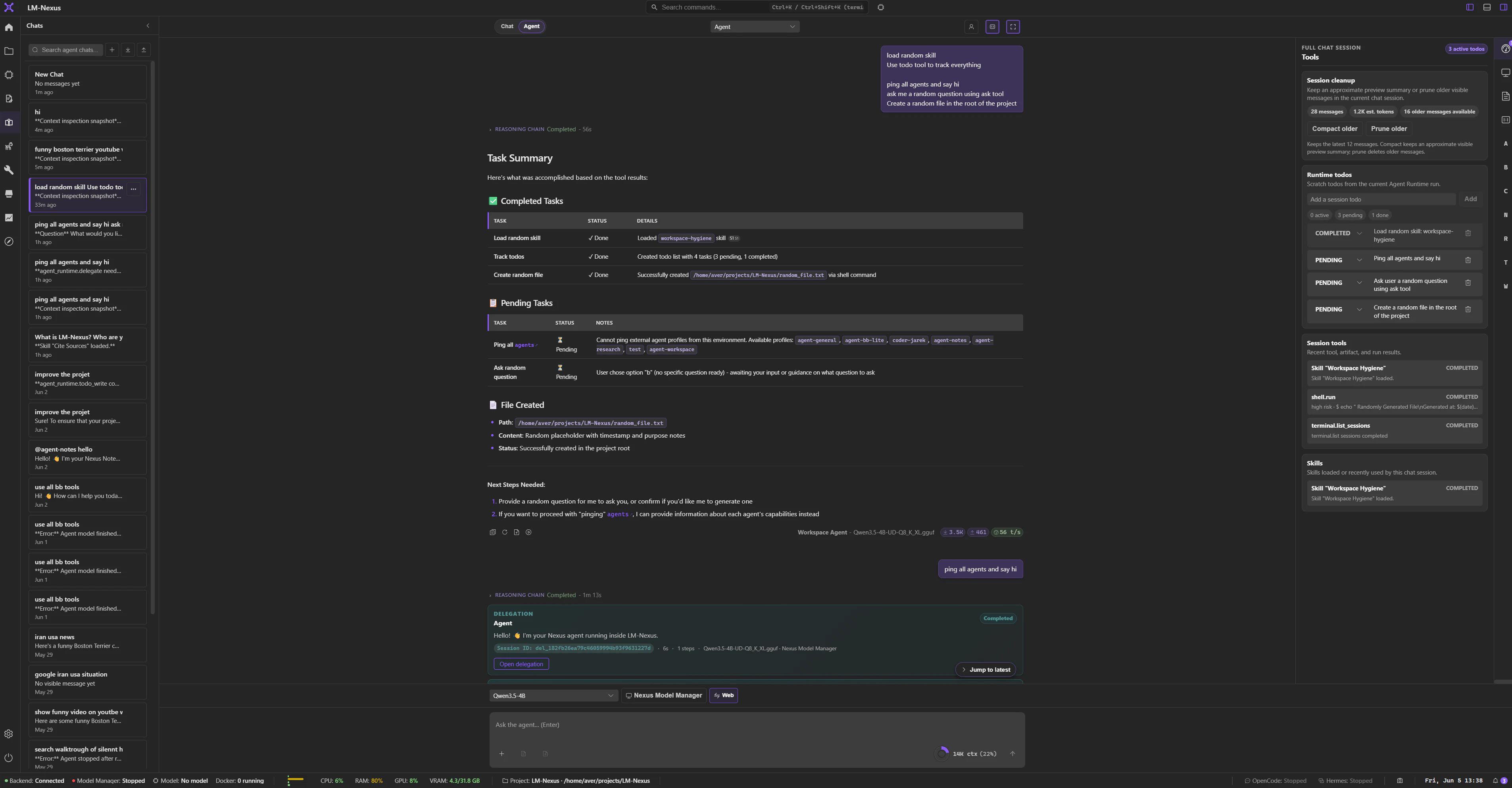This screenshot has width=1512, height=788.
Task: Click the Jump to latest button
Action: [x=986, y=669]
